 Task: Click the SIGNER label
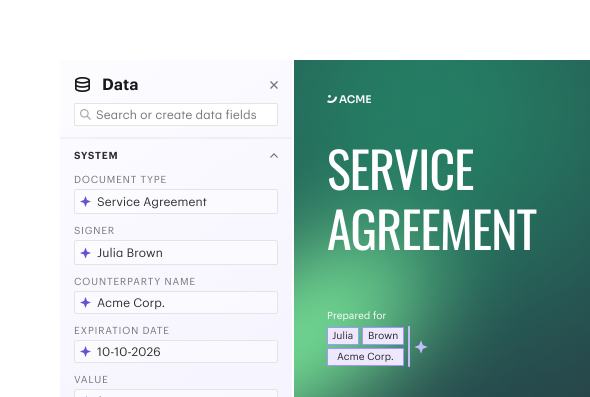pyautogui.click(x=94, y=231)
